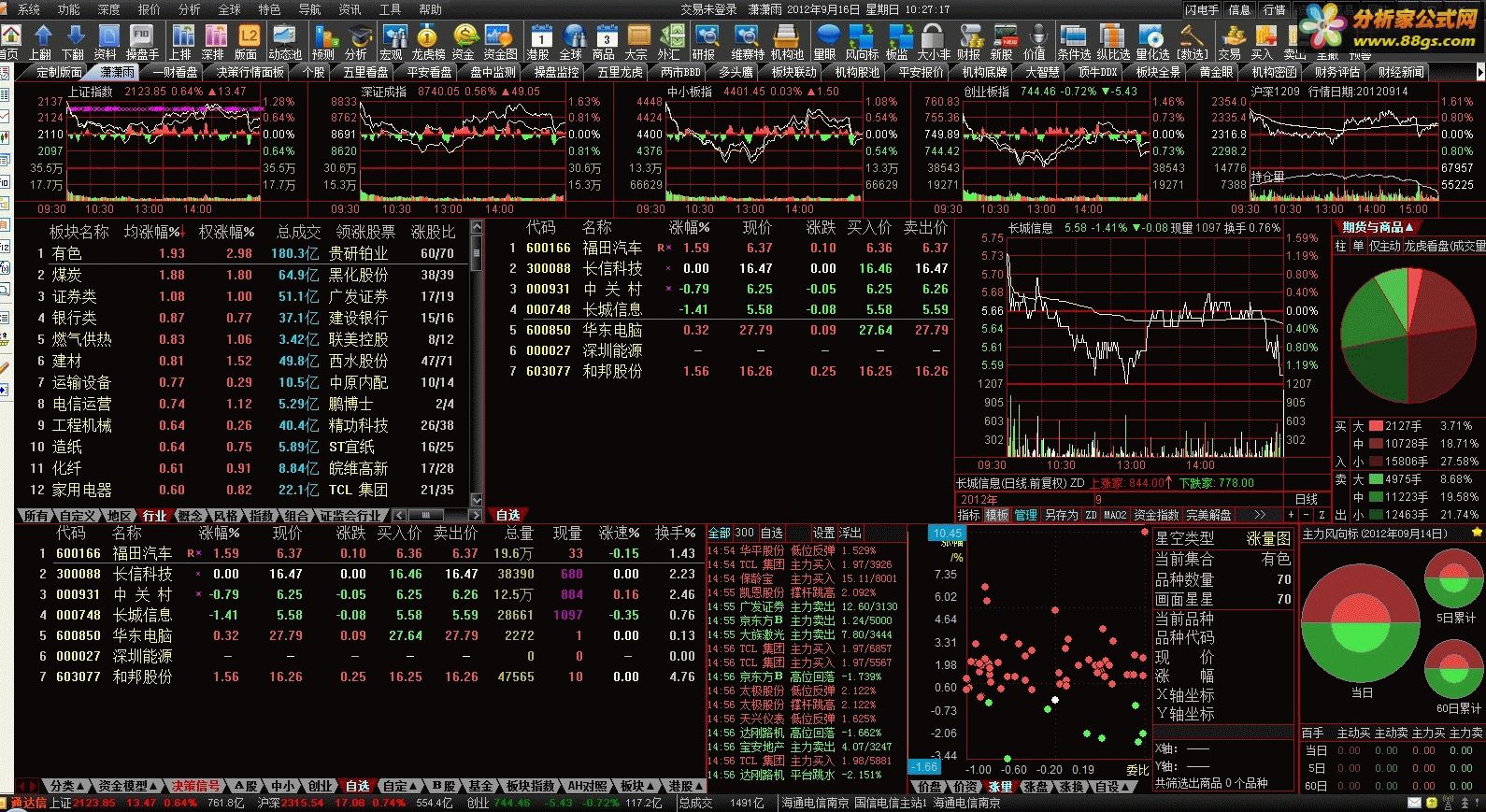
Task: Open the 动态池 presentation icon
Action: point(285,42)
